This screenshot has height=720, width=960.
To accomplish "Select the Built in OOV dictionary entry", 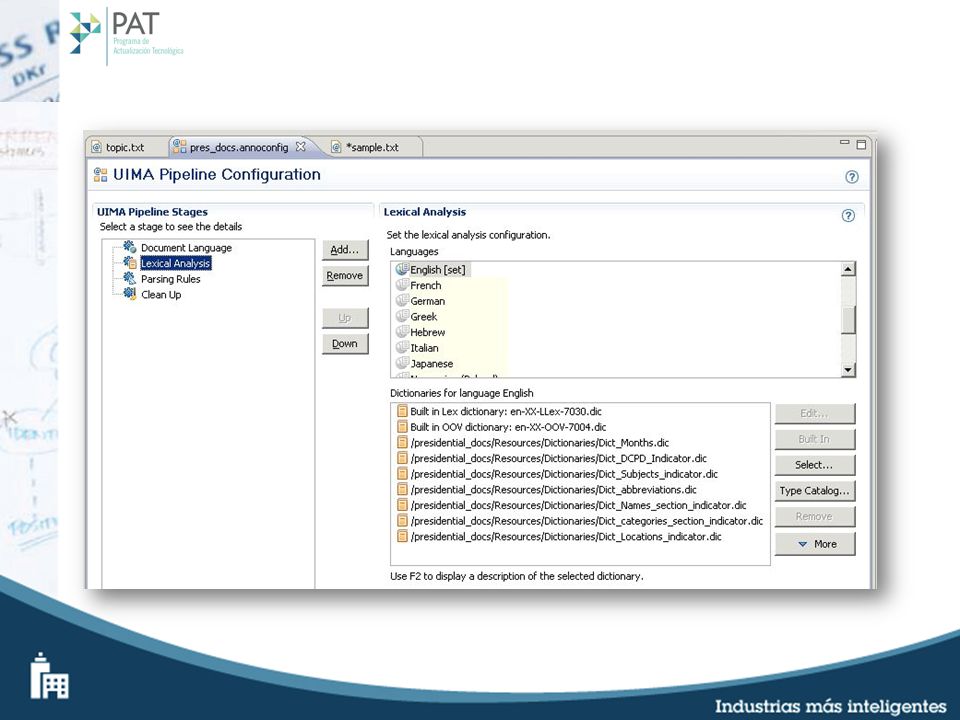I will tap(508, 427).
